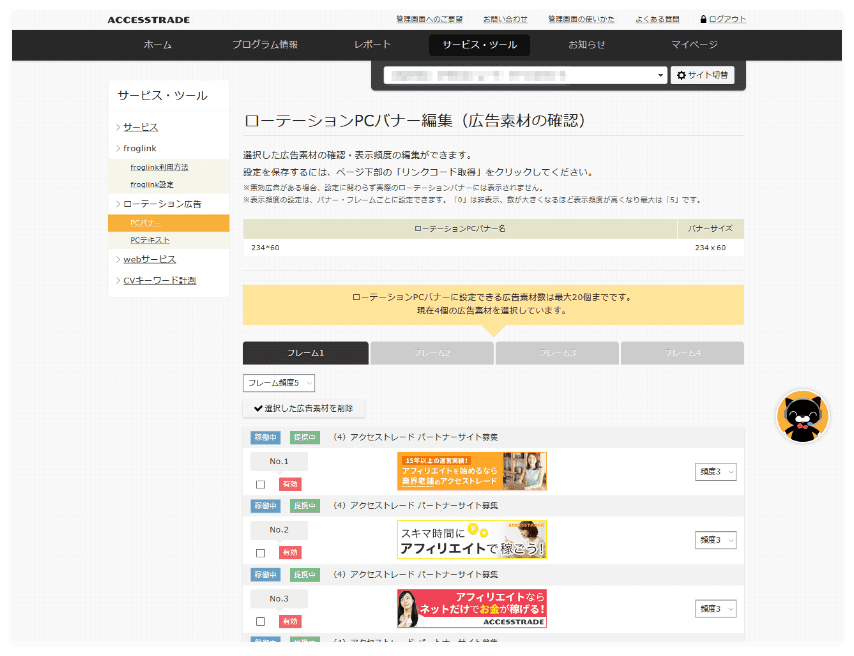Viewport: 854px width, 656px height.
Task: Click the 234*60 banner name cell
Action: [x=460, y=247]
